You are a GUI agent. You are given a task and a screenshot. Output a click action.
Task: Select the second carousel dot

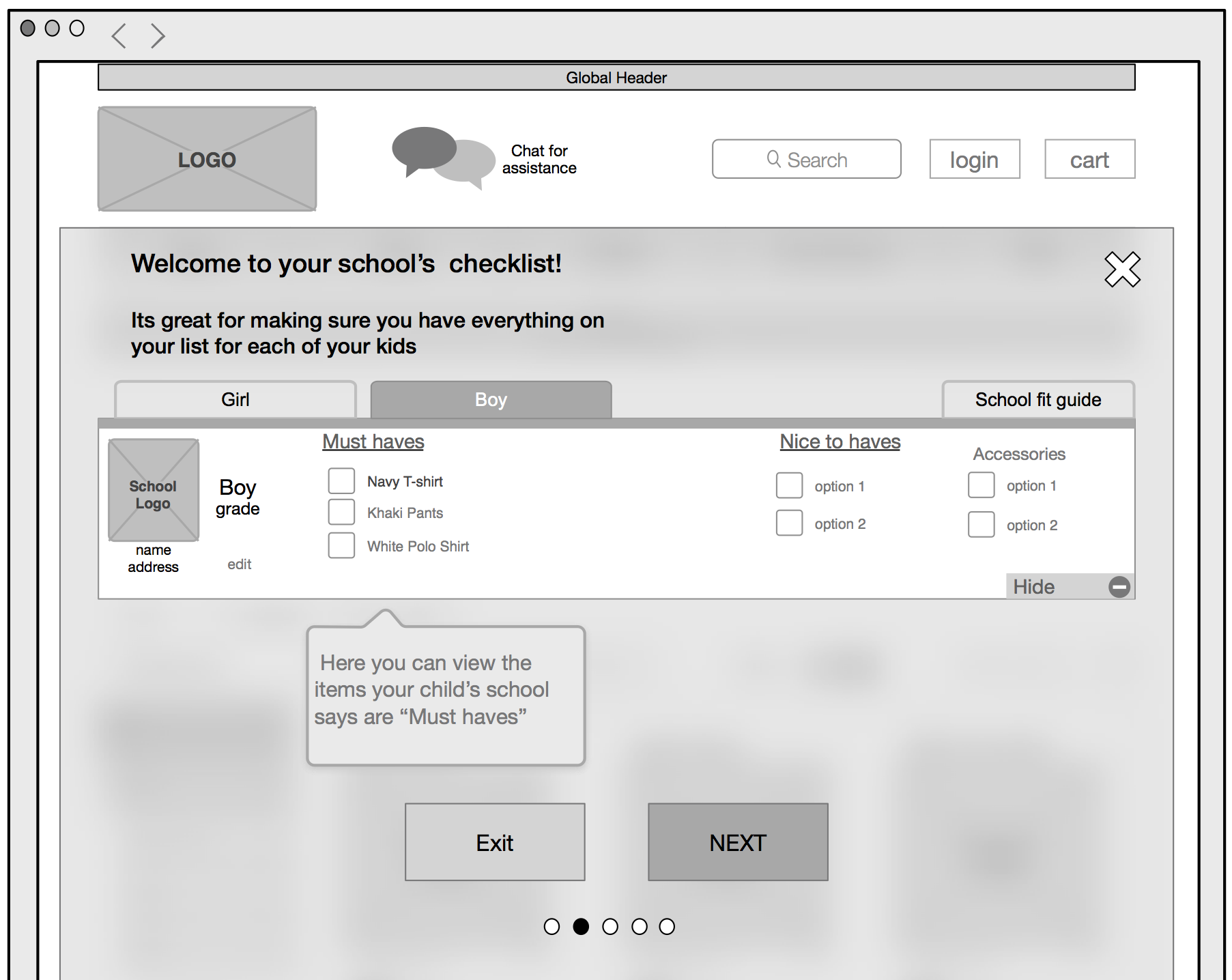[582, 927]
